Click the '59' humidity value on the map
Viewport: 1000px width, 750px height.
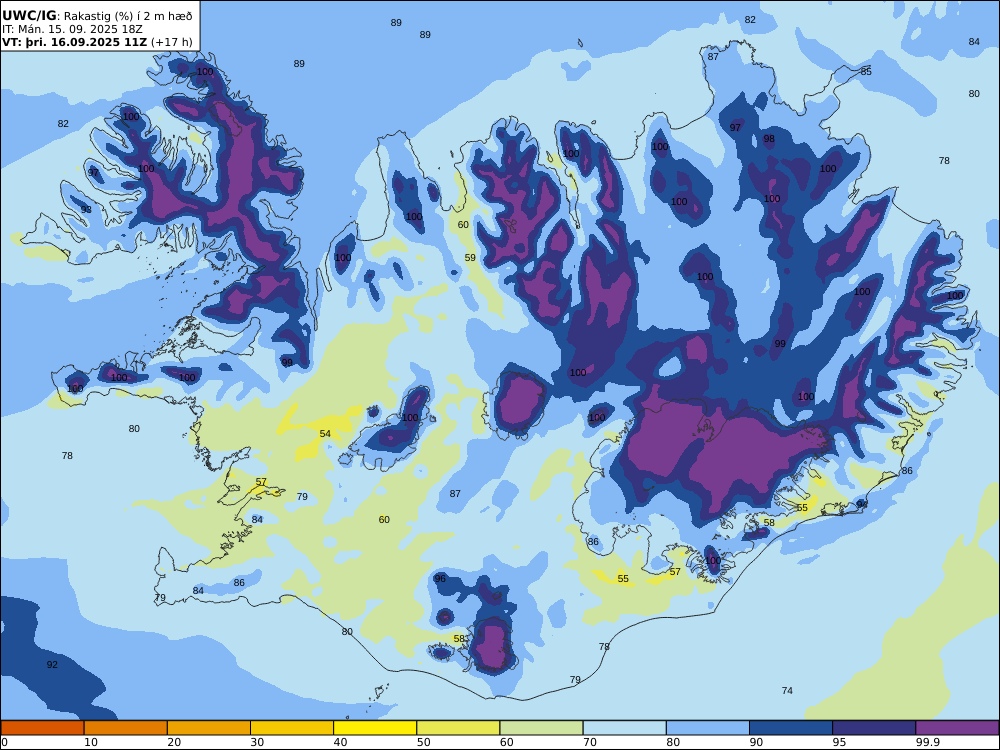470,258
